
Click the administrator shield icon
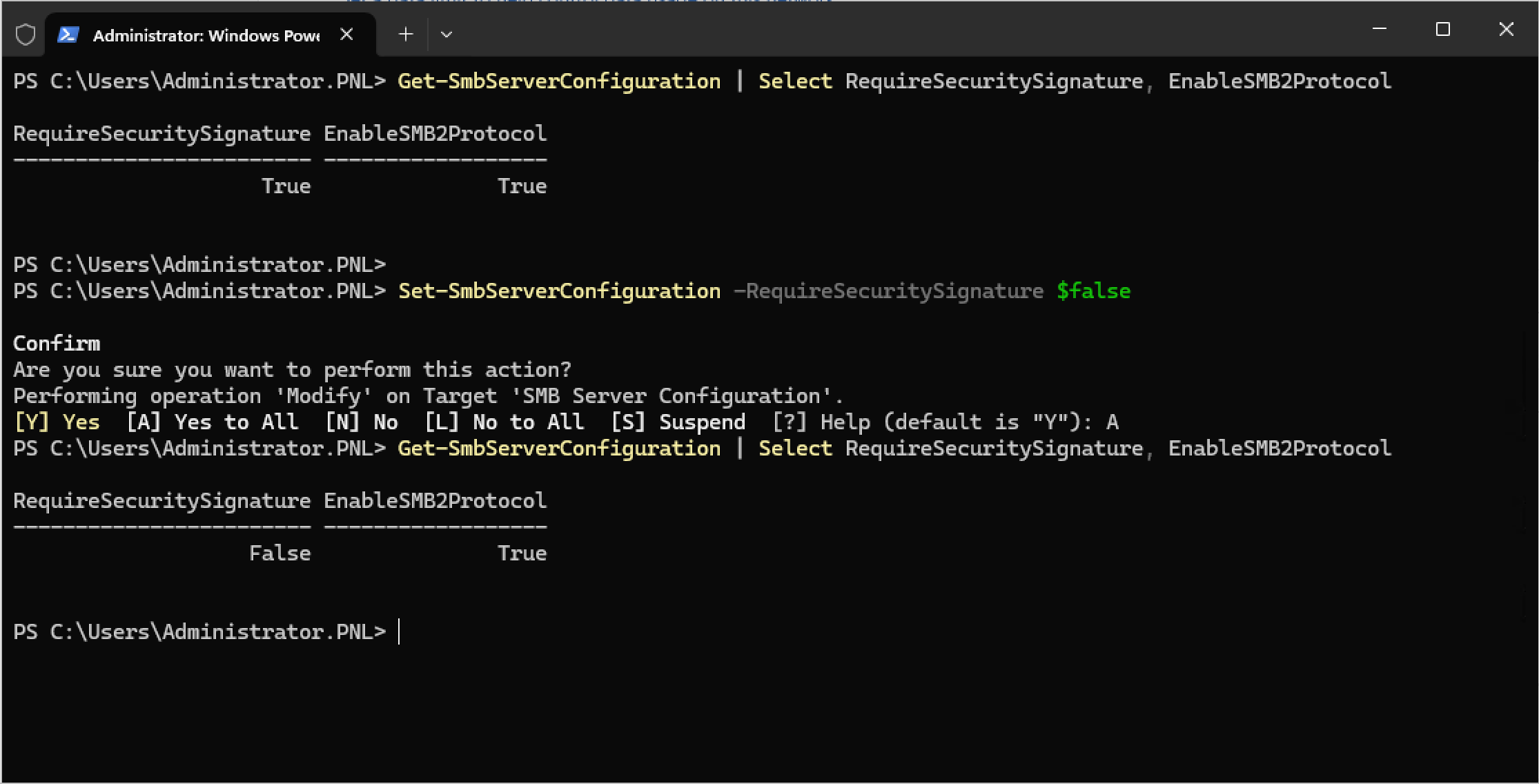26,35
